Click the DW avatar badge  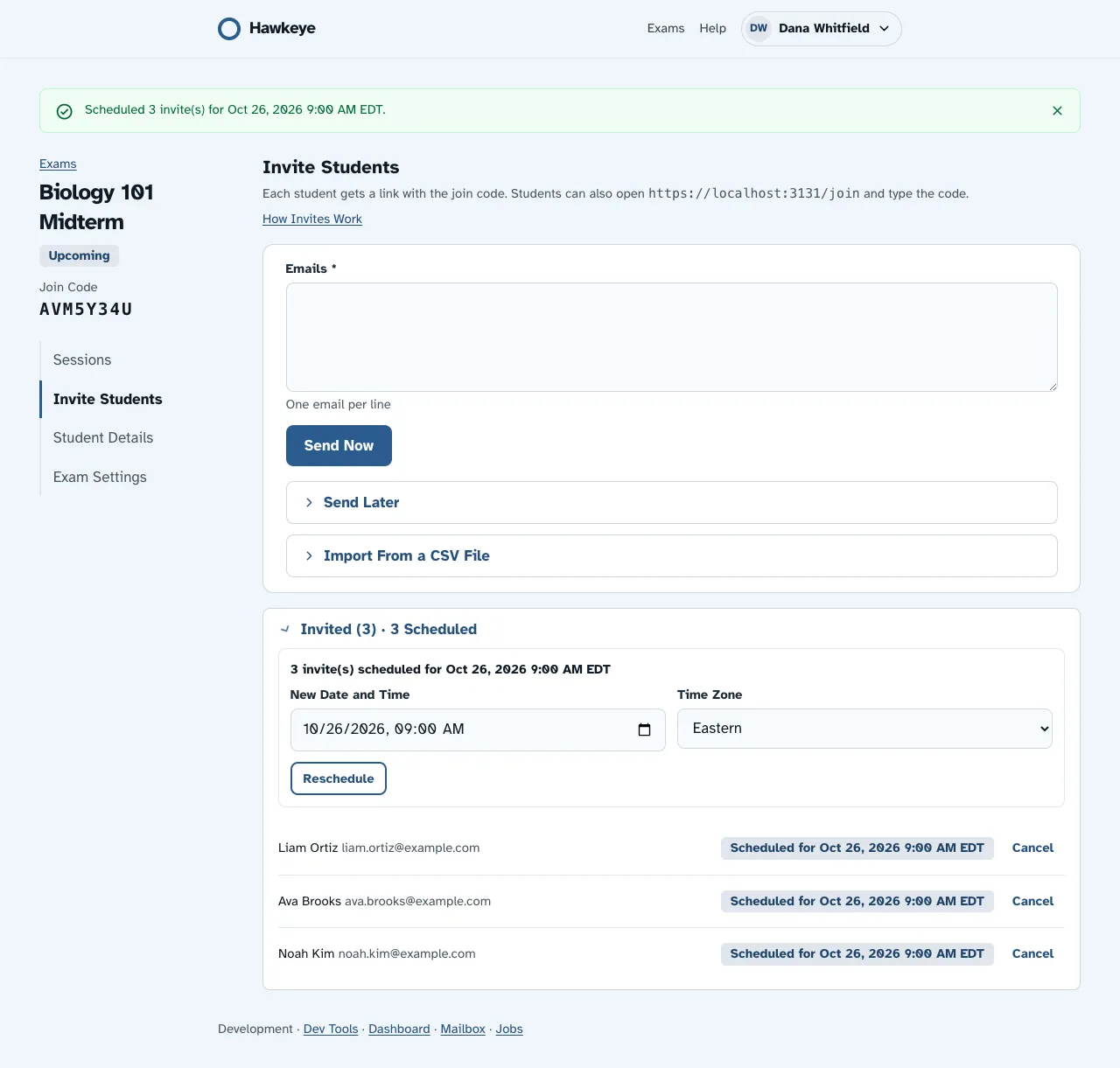tap(759, 28)
